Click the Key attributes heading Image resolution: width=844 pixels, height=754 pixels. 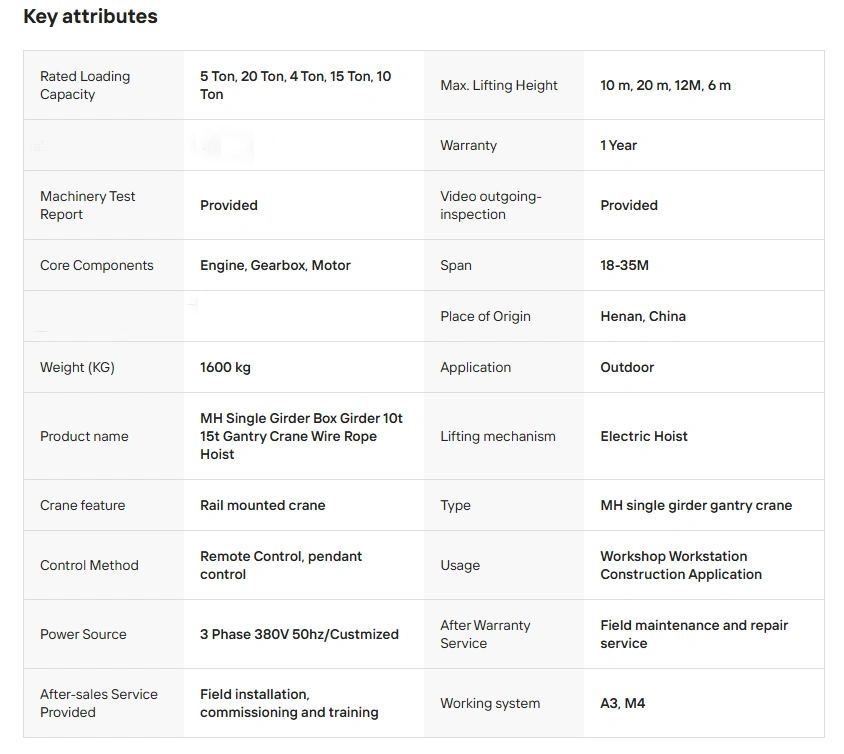(90, 17)
